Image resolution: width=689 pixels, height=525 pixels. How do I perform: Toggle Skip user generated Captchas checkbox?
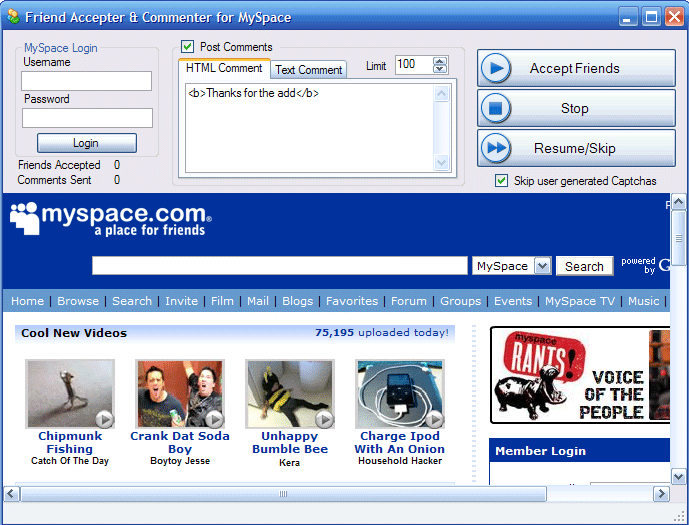coord(501,181)
